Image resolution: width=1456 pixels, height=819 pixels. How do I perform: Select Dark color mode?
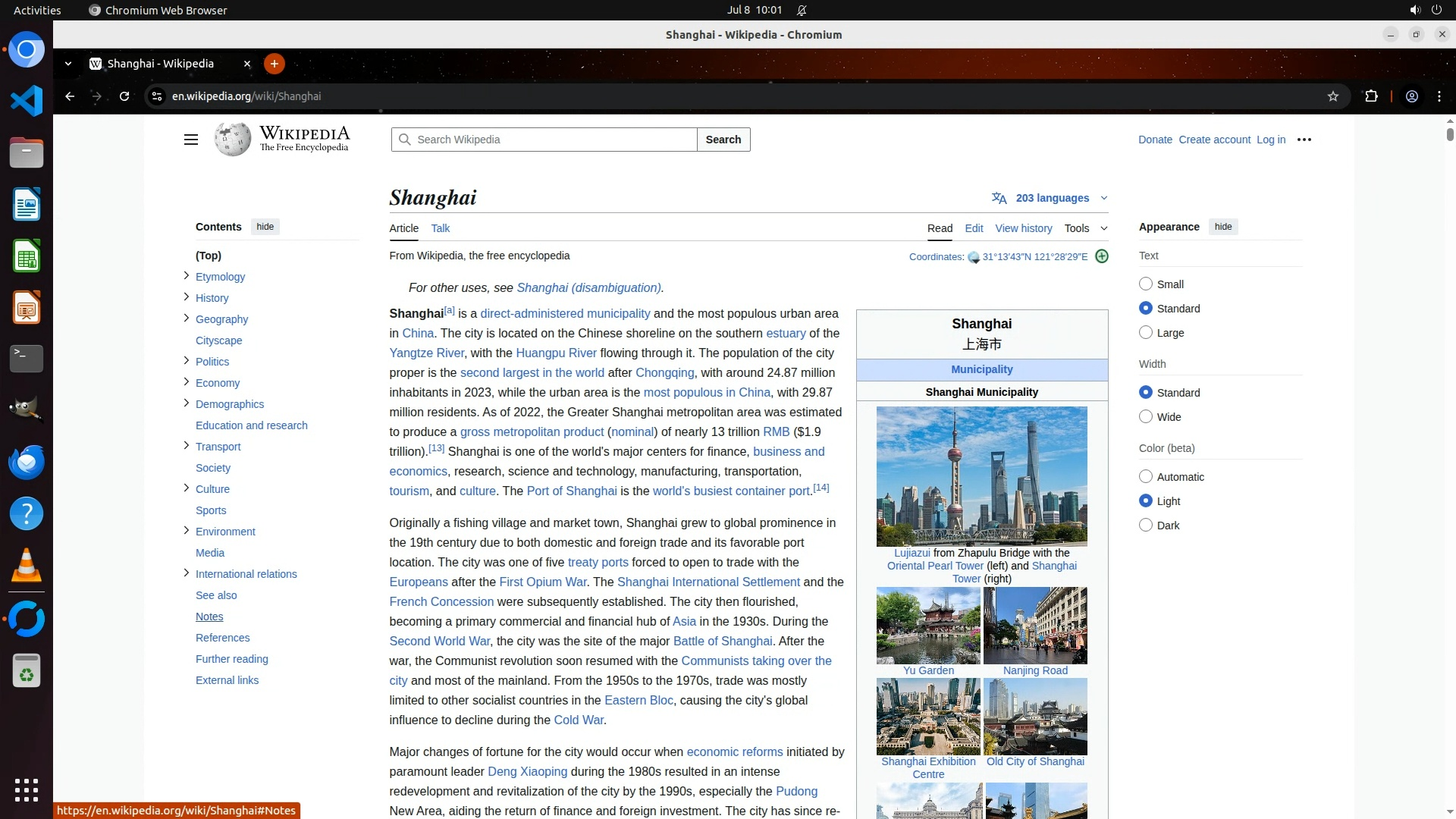coord(1146,526)
